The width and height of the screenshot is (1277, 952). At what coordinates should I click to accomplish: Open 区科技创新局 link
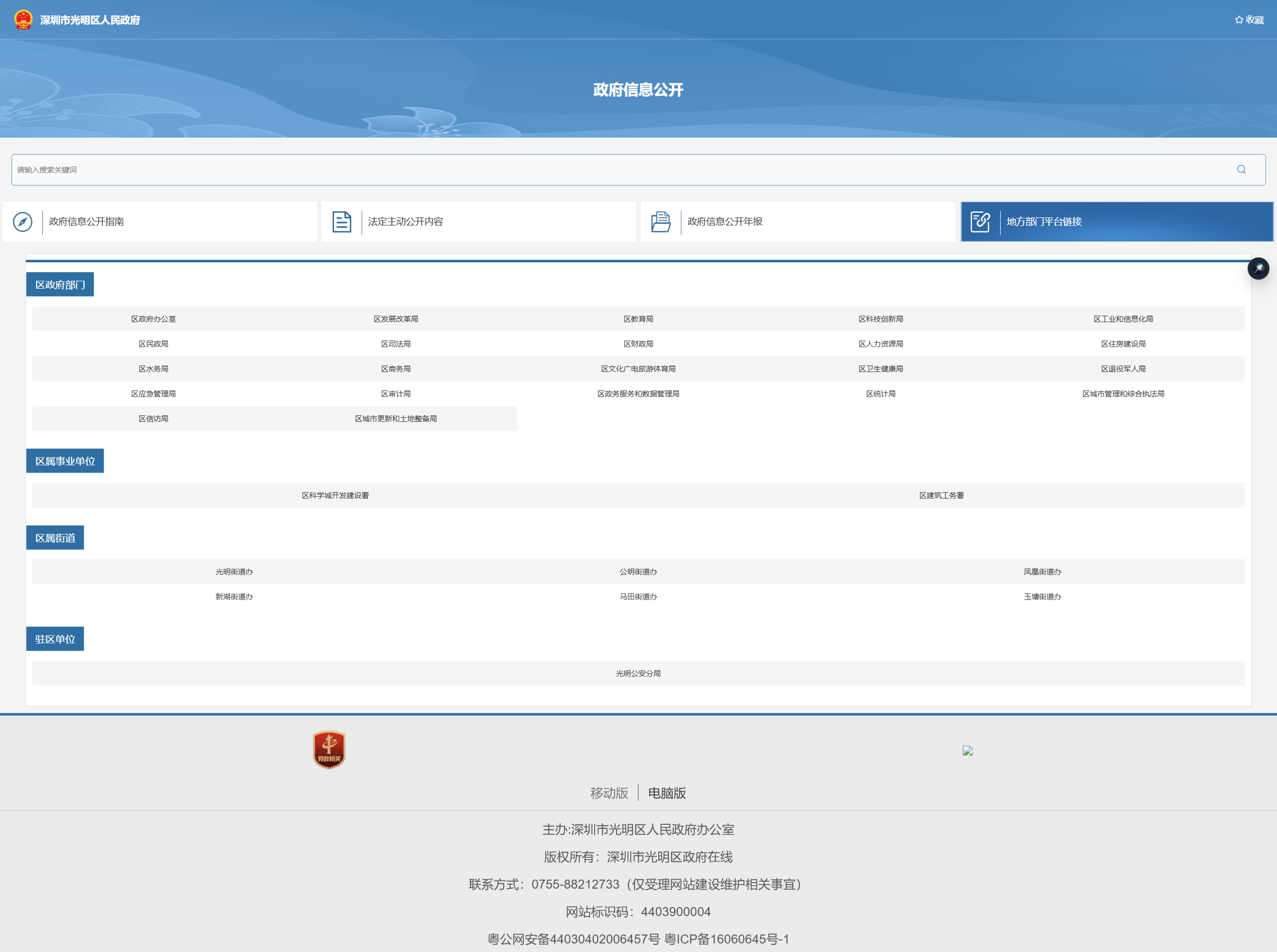point(881,319)
